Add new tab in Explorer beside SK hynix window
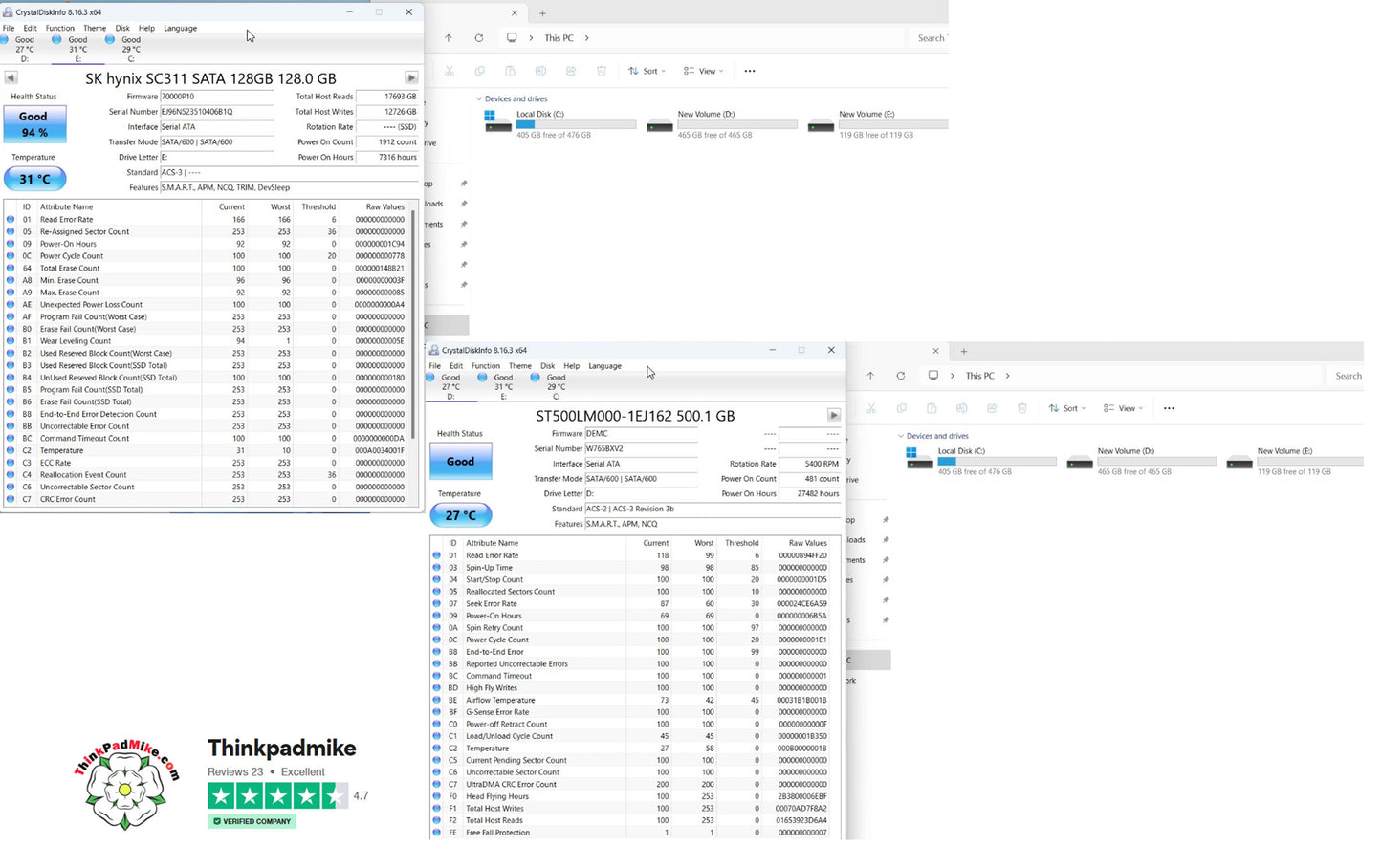The width and height of the screenshot is (1382, 868). pos(542,13)
